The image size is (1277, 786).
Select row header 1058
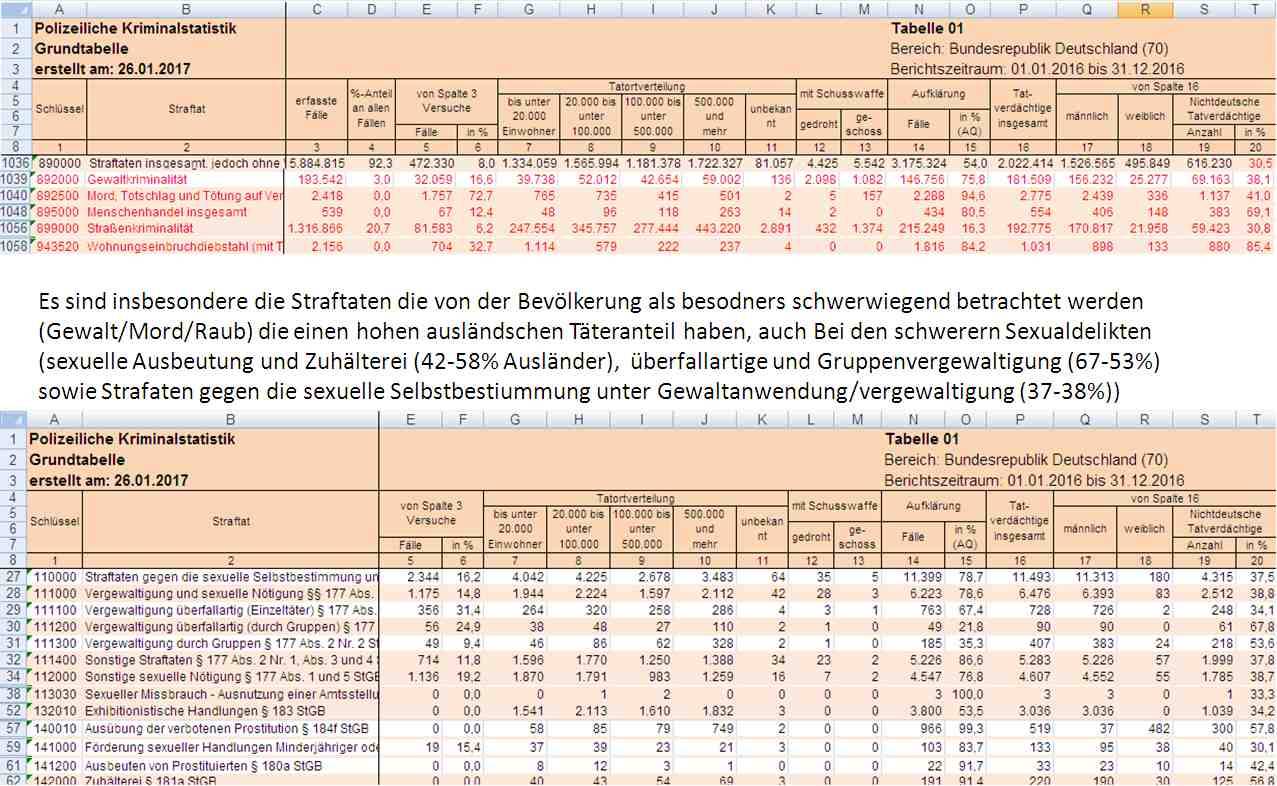(15, 246)
